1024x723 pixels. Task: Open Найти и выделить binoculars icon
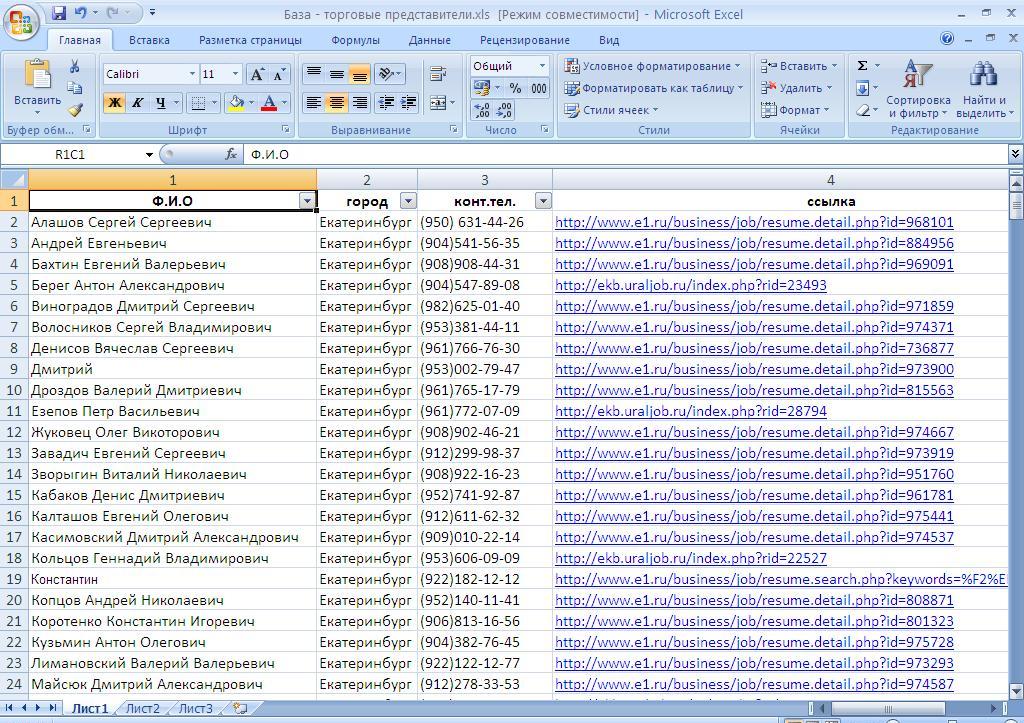983,74
